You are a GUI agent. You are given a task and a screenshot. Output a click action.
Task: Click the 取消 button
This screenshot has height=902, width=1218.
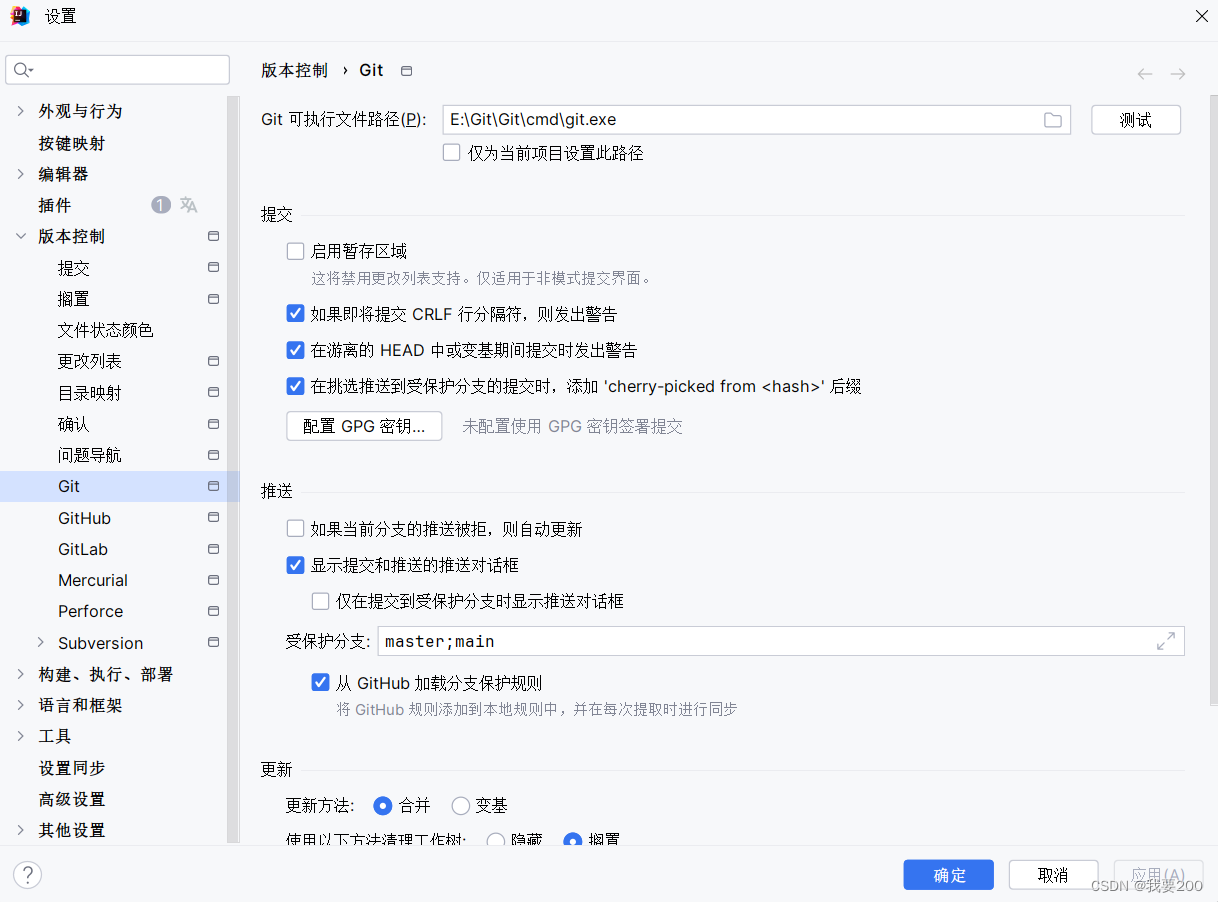tap(1053, 875)
